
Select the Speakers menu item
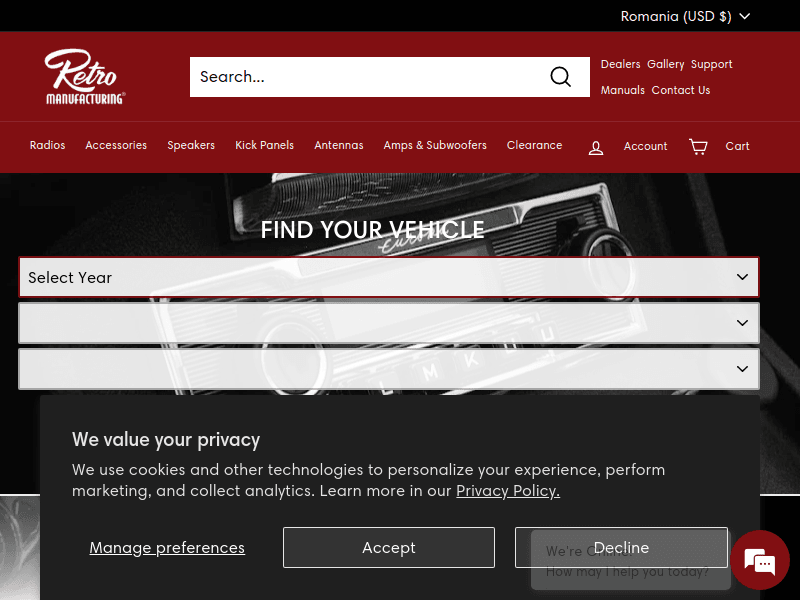click(x=191, y=145)
